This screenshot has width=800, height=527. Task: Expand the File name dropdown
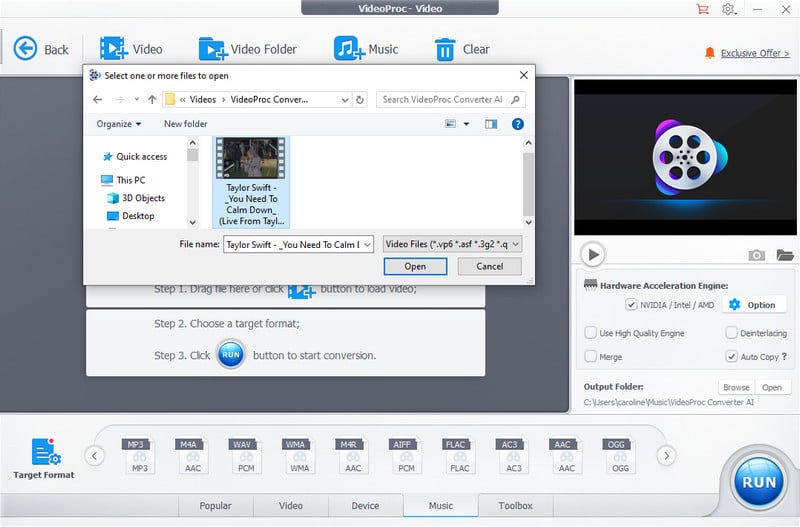point(367,244)
